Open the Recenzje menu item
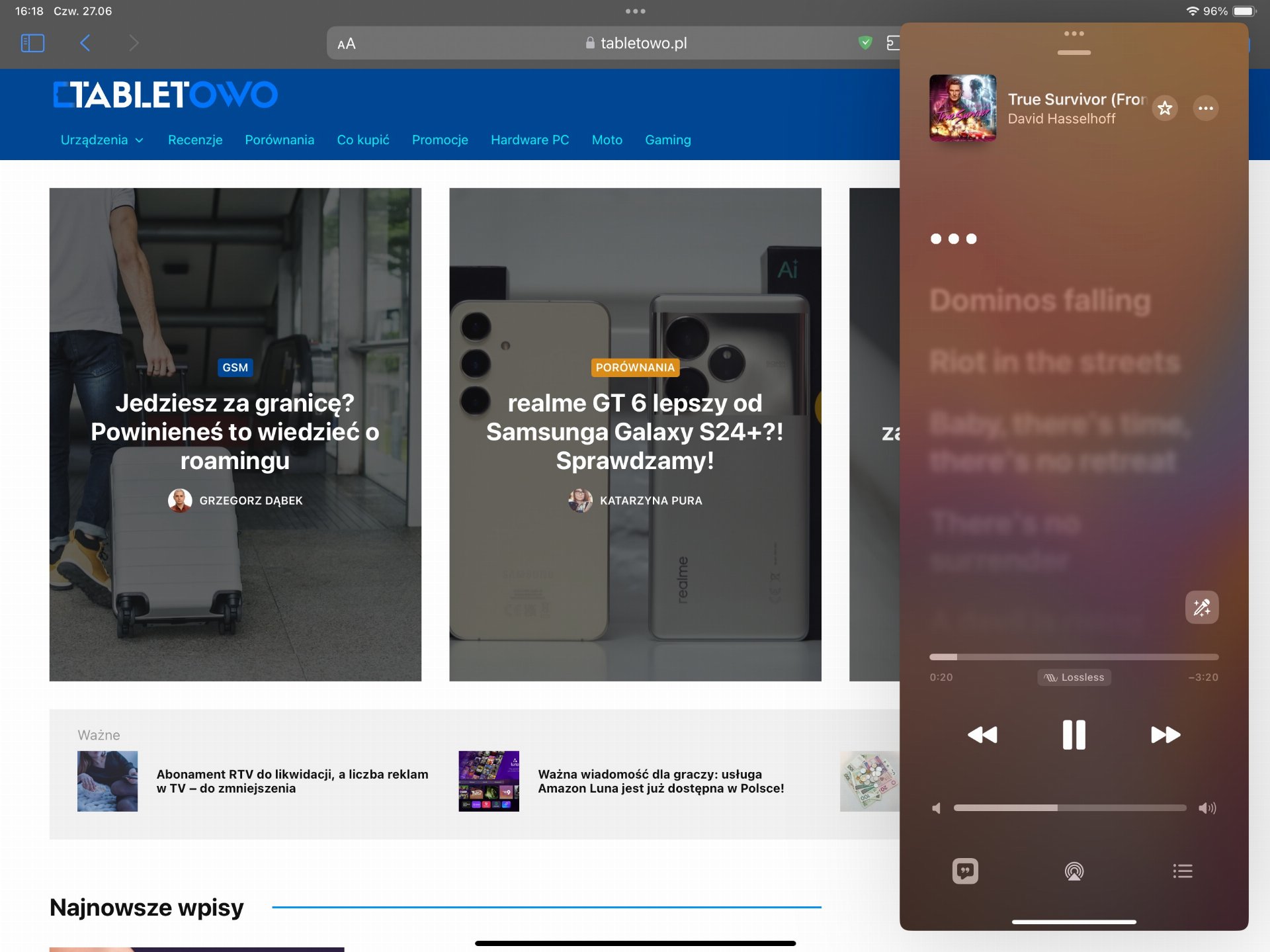 195,140
